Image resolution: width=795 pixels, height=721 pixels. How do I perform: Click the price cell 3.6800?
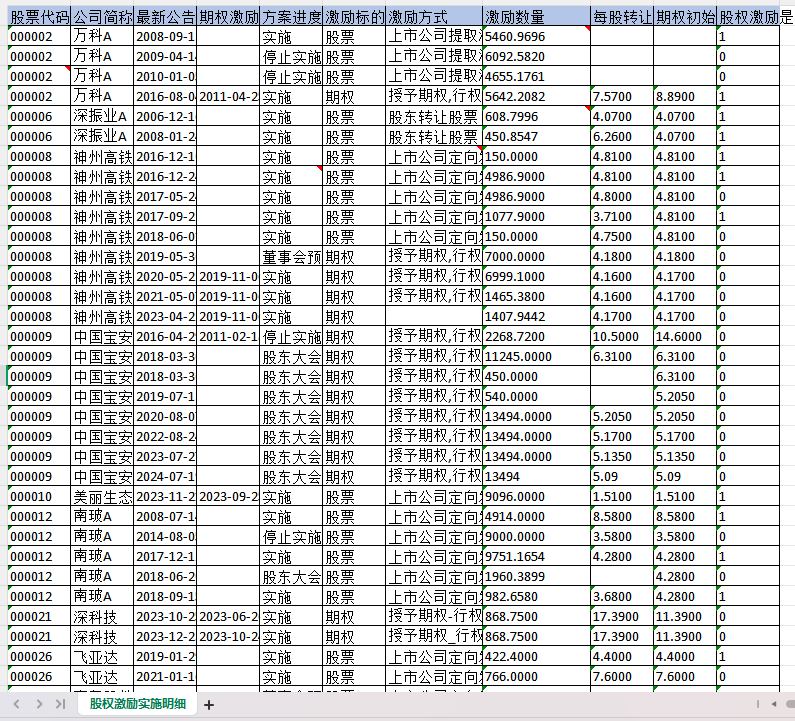tap(622, 597)
